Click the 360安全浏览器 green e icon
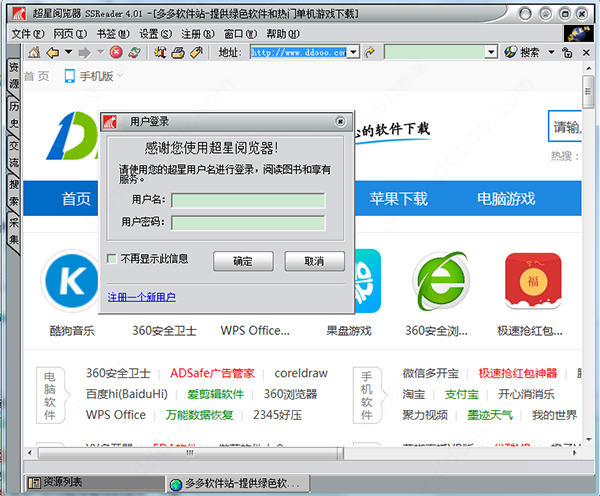 [441, 281]
